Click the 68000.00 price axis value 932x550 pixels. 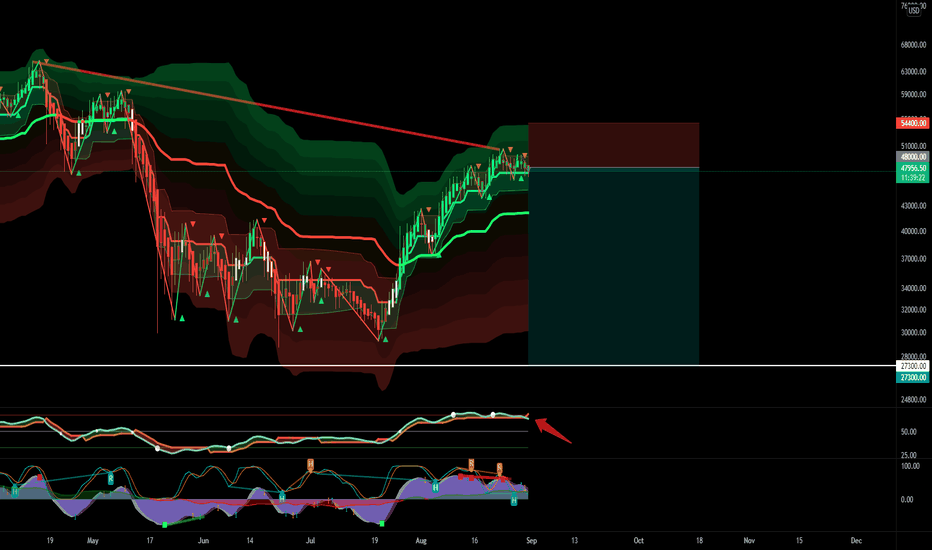[913, 45]
